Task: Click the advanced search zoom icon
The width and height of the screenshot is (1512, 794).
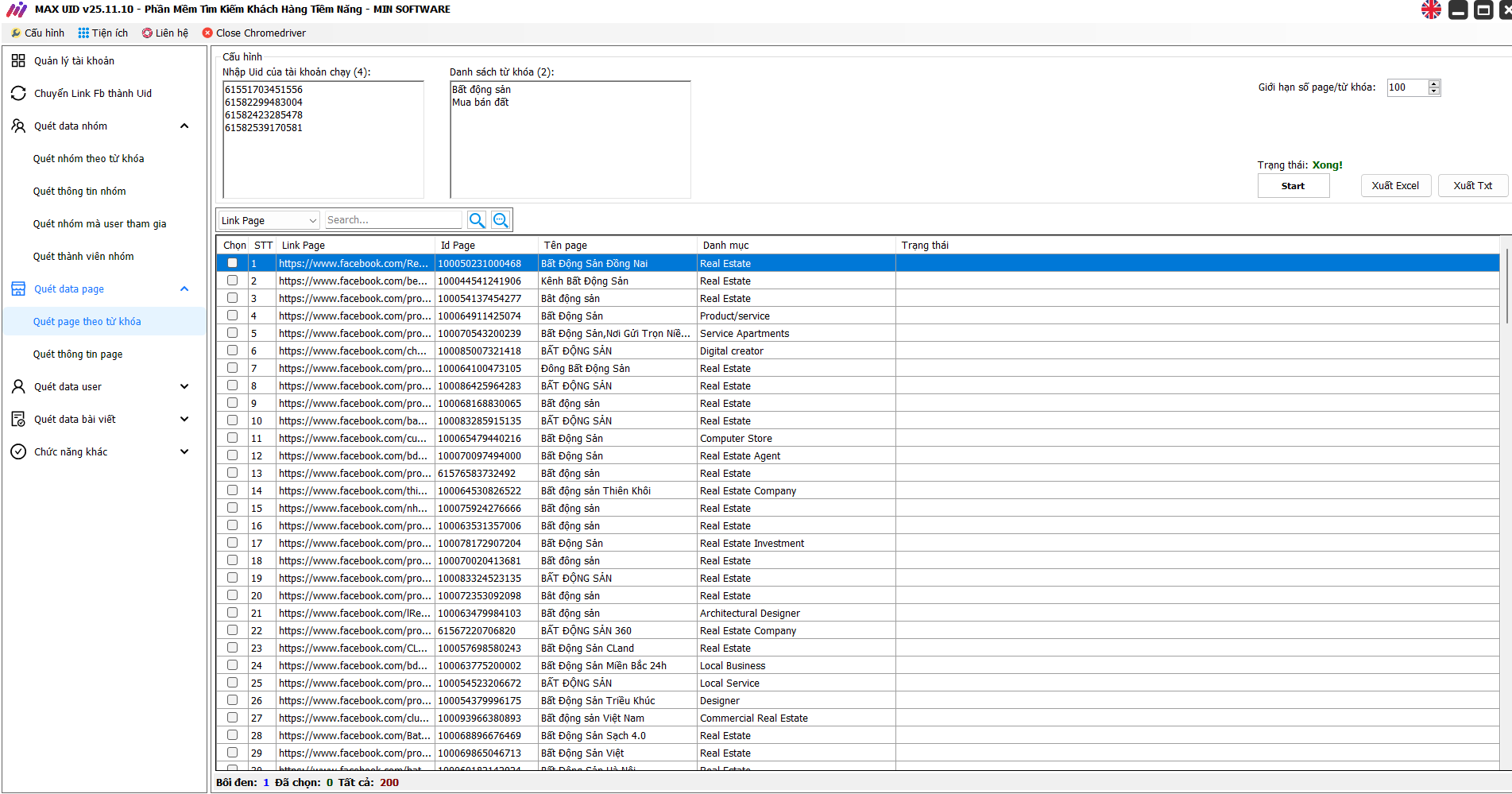Action: tap(501, 220)
